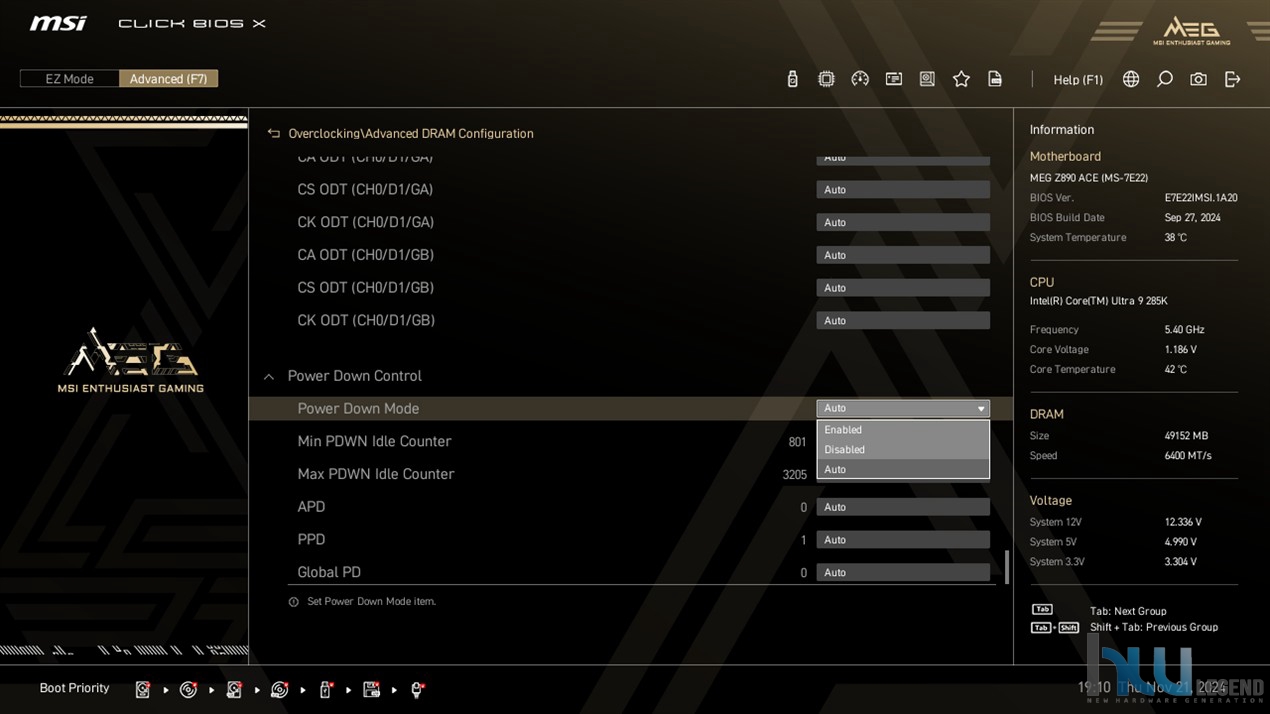The image size is (1270, 714).
Task: Click the memory card toolbar icon
Action: [894, 79]
